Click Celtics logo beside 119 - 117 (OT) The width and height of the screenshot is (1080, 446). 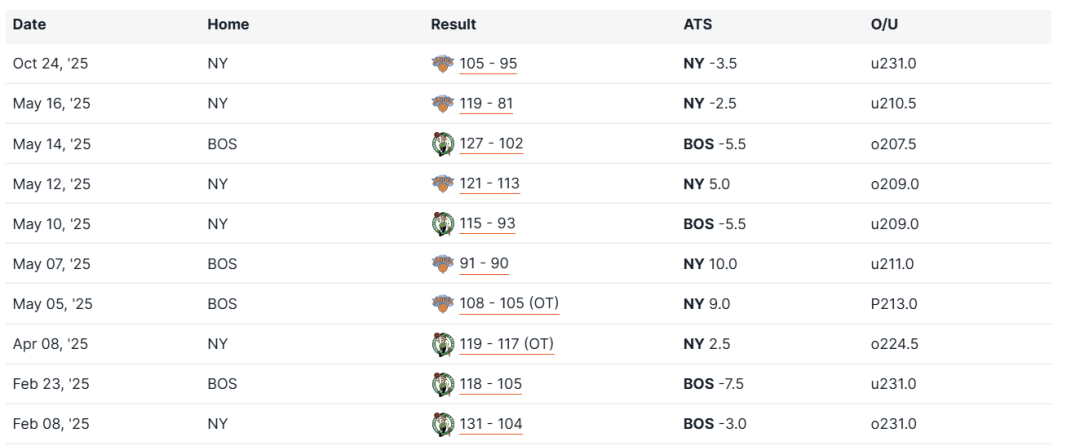click(442, 344)
